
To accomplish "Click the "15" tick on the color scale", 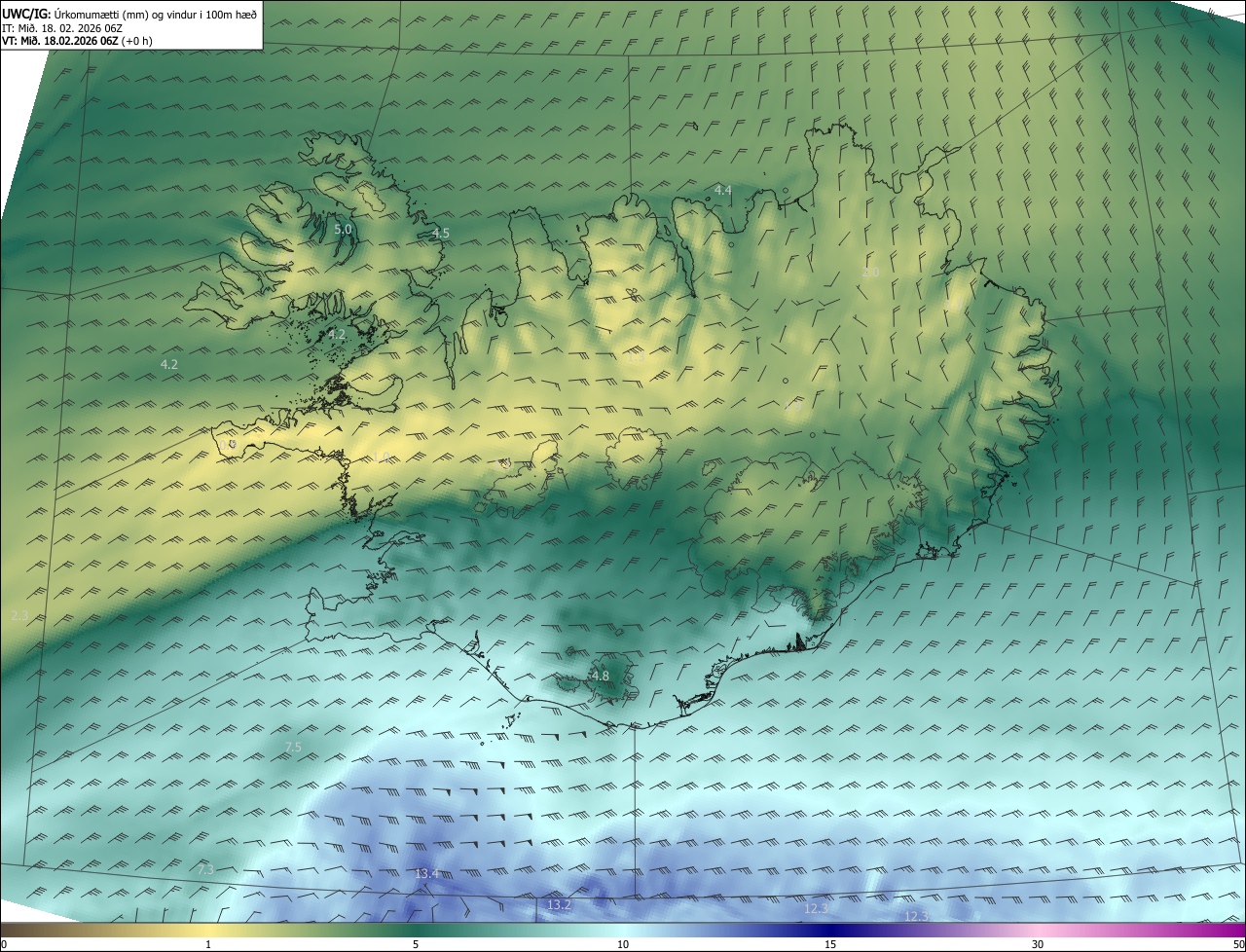I will [830, 944].
